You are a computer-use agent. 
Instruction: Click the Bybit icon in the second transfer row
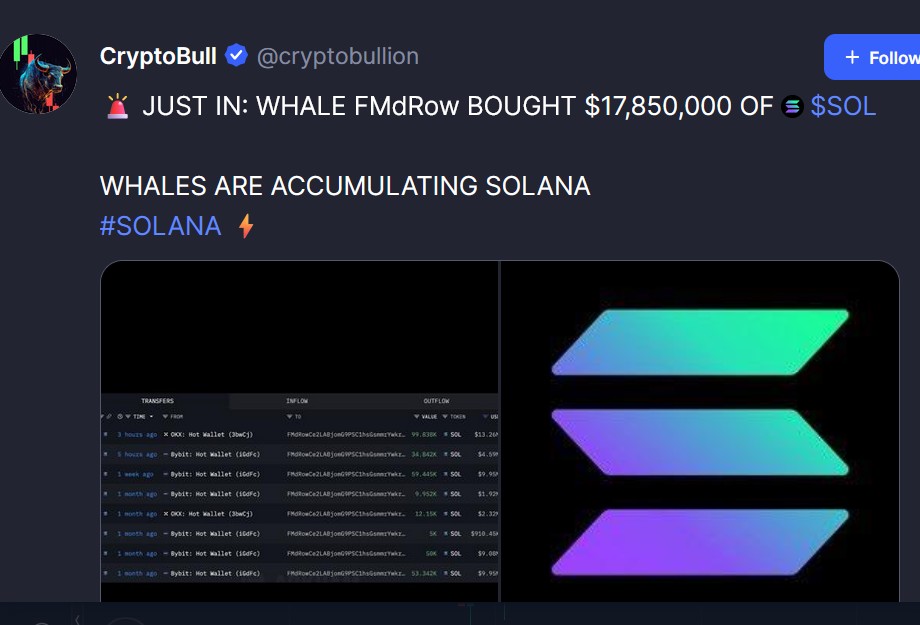[x=166, y=455]
